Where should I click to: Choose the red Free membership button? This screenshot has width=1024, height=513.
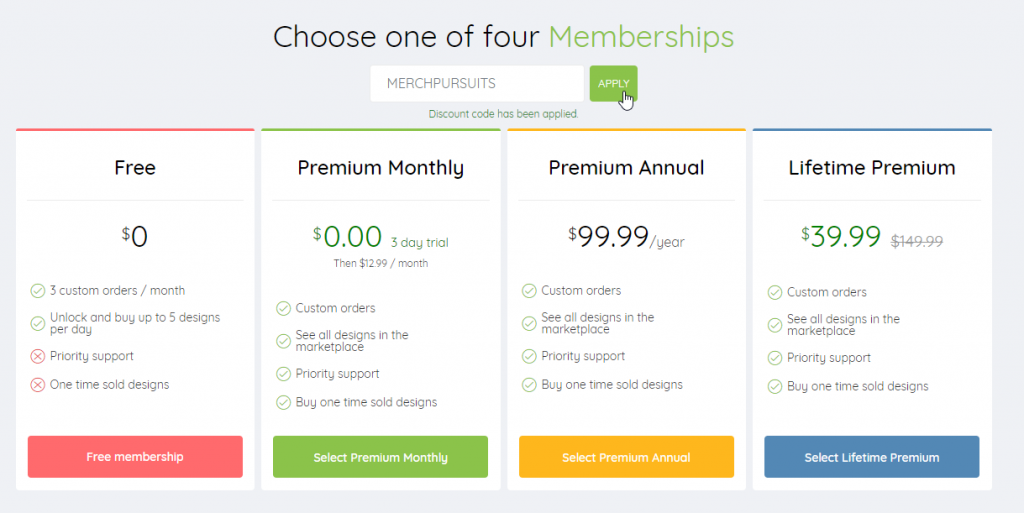coord(135,457)
